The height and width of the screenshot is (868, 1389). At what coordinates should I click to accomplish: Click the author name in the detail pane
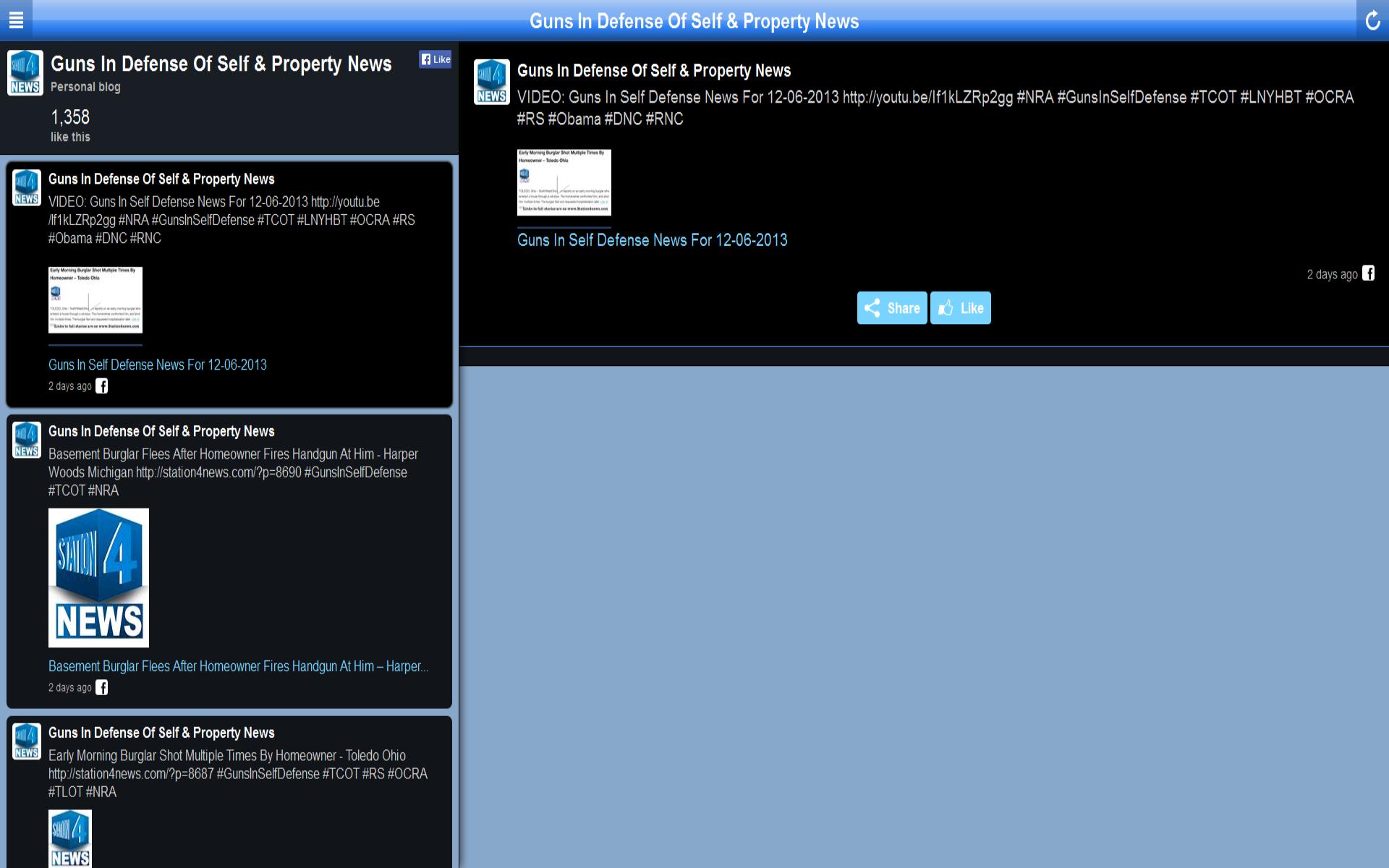click(654, 71)
